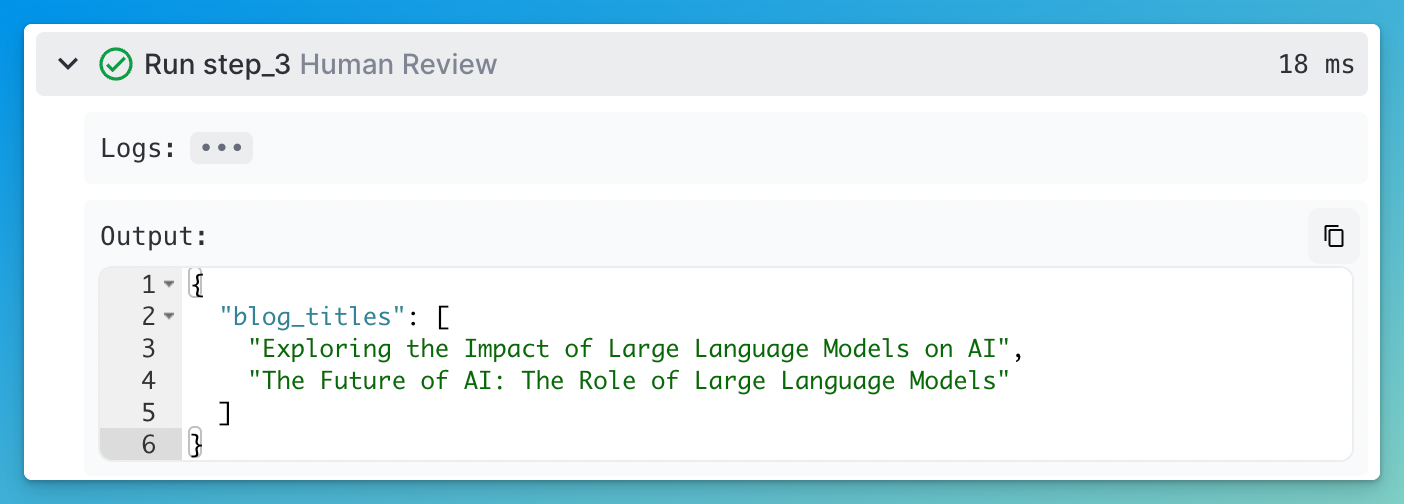Select line number 5 in the gutter
The height and width of the screenshot is (504, 1404).
coord(149,413)
